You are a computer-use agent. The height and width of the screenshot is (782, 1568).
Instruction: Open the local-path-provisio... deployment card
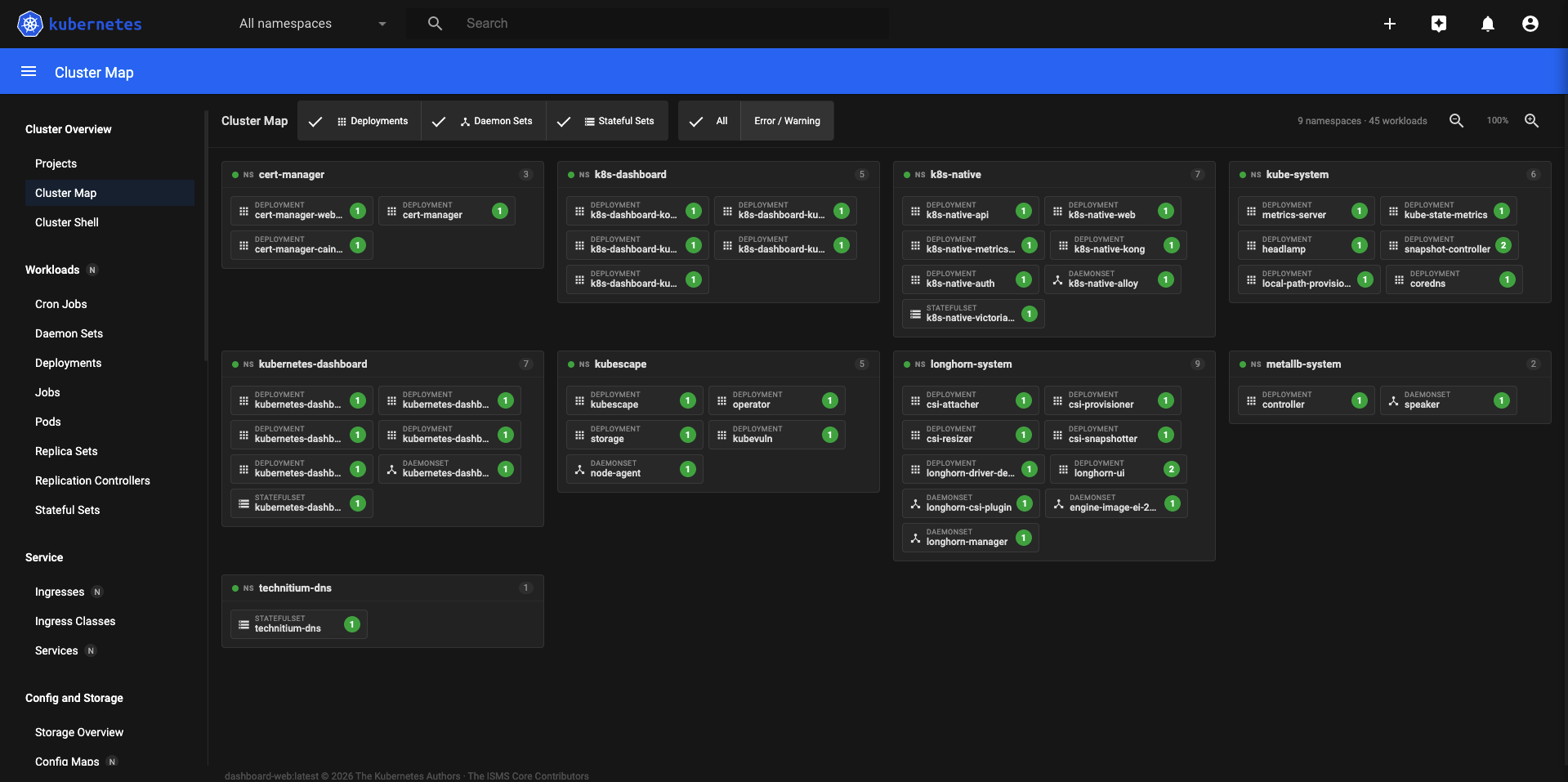[1309, 279]
